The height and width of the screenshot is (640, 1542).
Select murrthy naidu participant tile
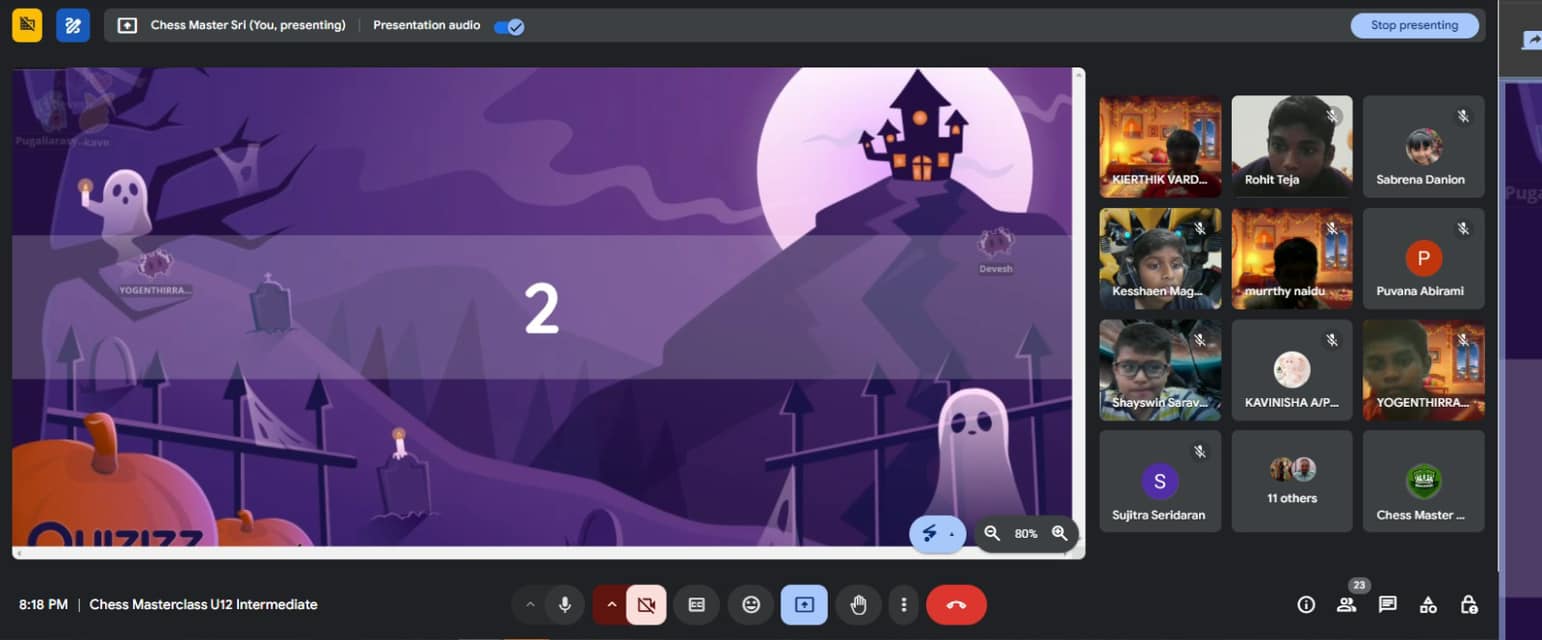tap(1292, 258)
